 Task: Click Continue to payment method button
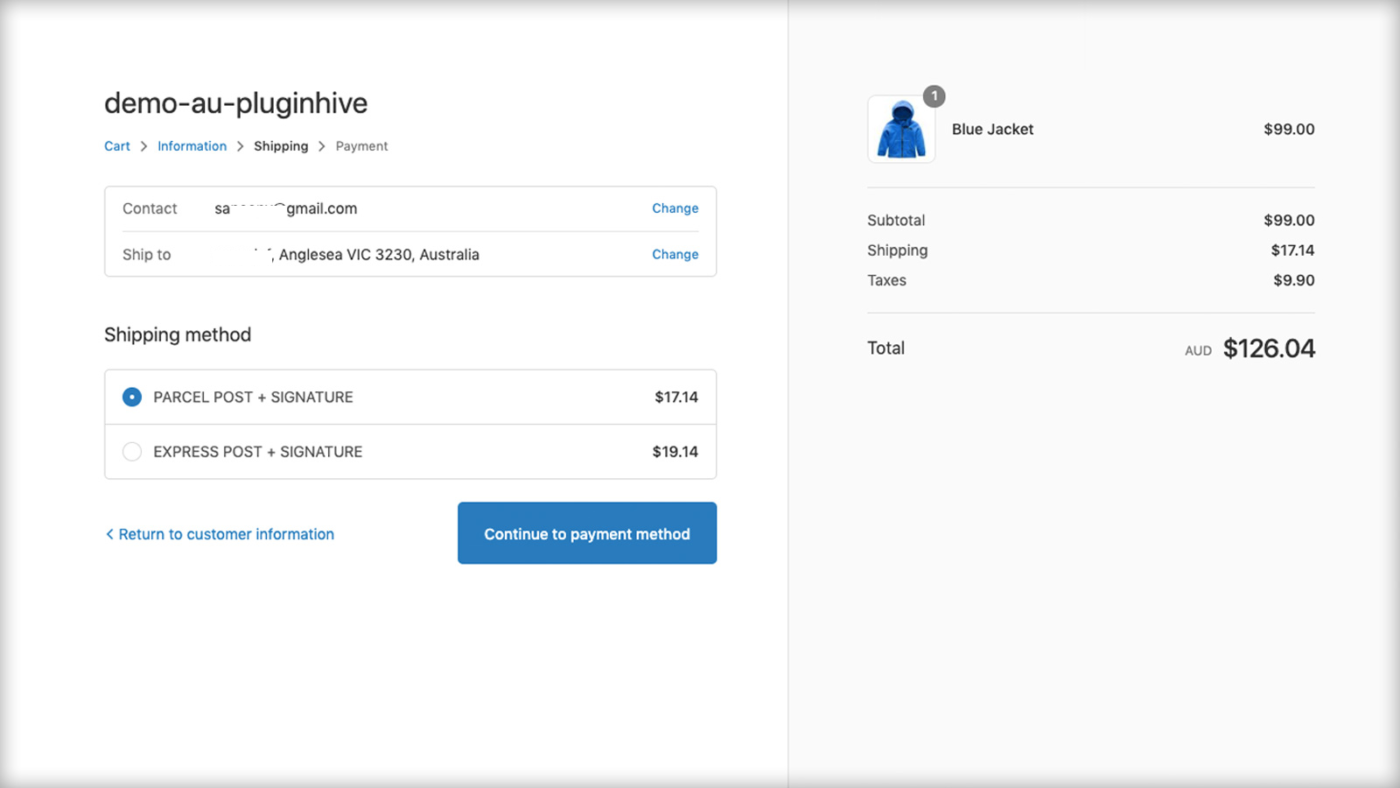(587, 533)
